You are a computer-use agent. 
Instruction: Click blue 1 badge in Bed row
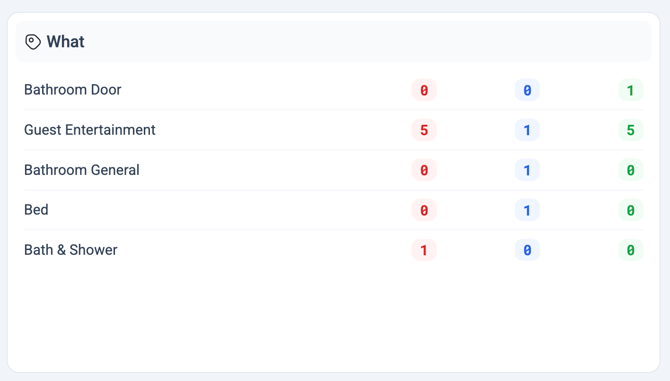tap(527, 210)
